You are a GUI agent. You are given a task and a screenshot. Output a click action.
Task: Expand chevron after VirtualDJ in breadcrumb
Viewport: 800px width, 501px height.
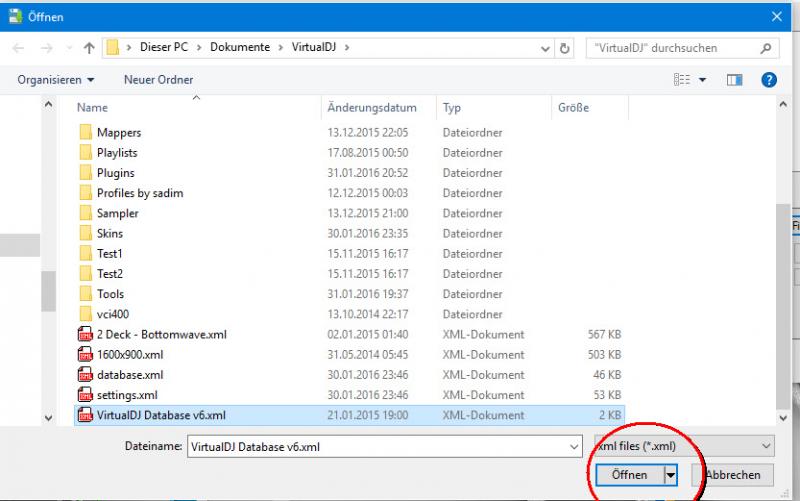347,47
